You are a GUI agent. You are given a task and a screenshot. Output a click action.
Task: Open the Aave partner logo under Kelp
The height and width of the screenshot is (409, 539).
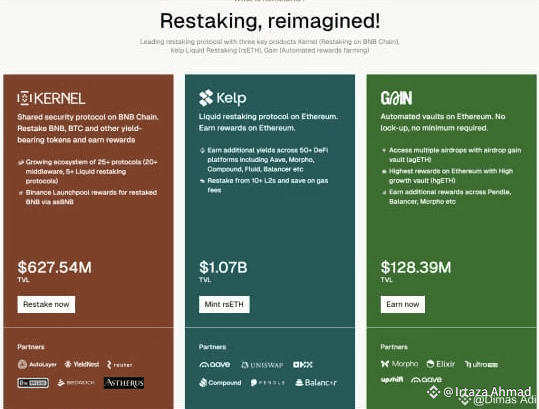[x=215, y=365]
